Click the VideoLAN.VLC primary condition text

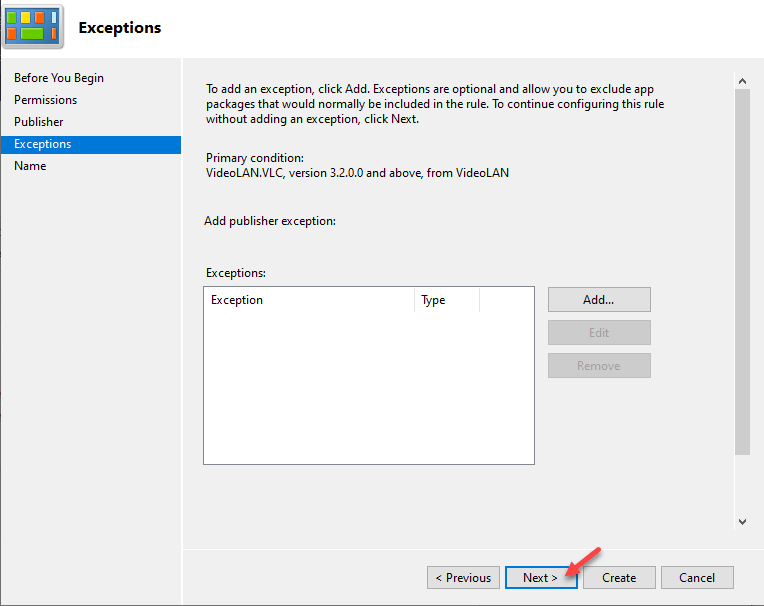point(357,173)
